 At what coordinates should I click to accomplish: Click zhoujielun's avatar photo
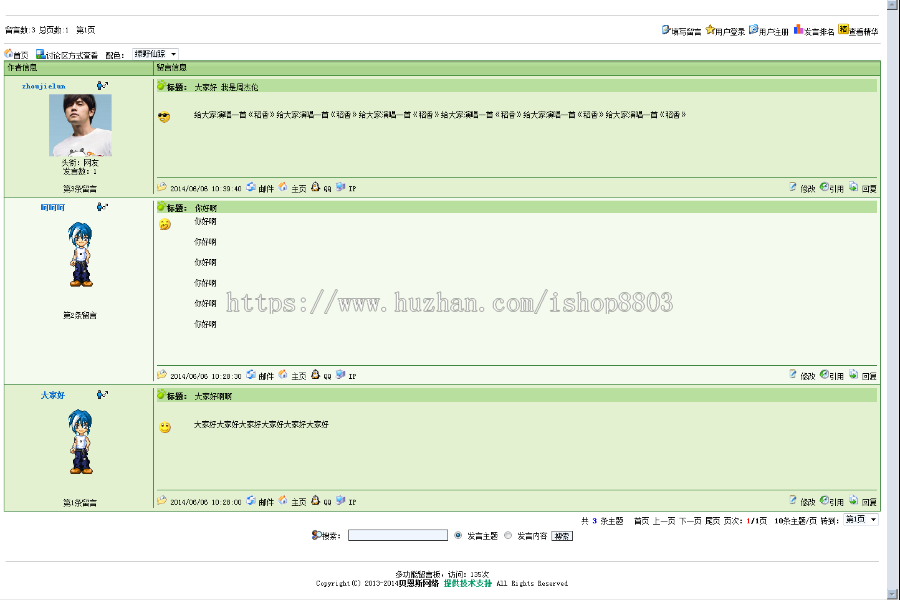80,125
